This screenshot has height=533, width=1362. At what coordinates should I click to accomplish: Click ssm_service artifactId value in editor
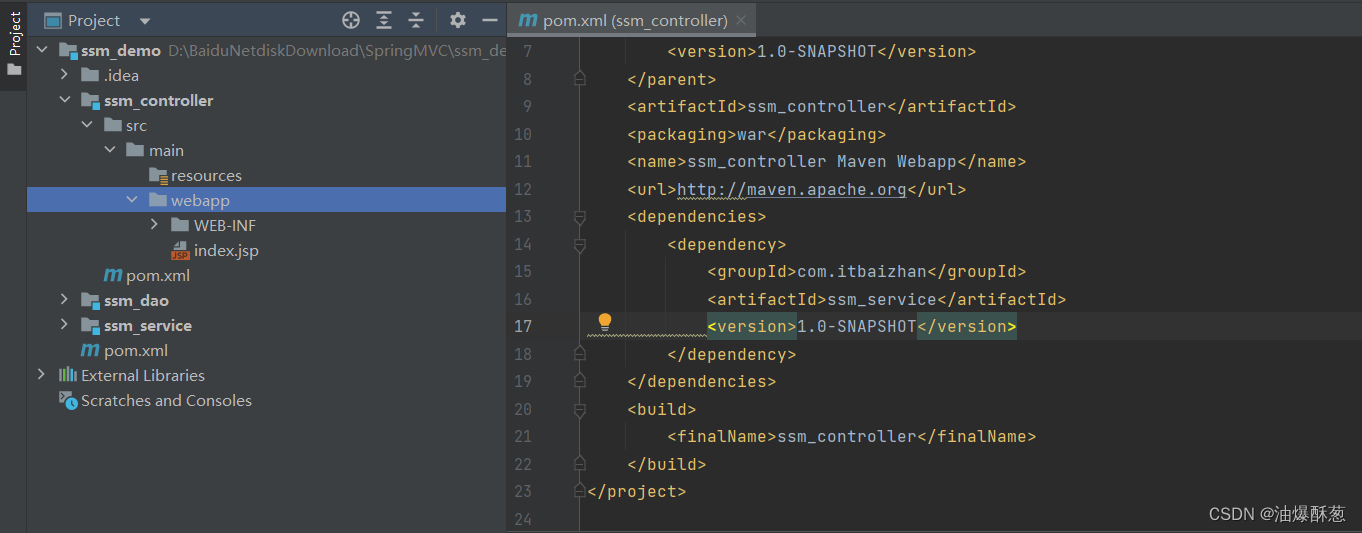tap(882, 299)
